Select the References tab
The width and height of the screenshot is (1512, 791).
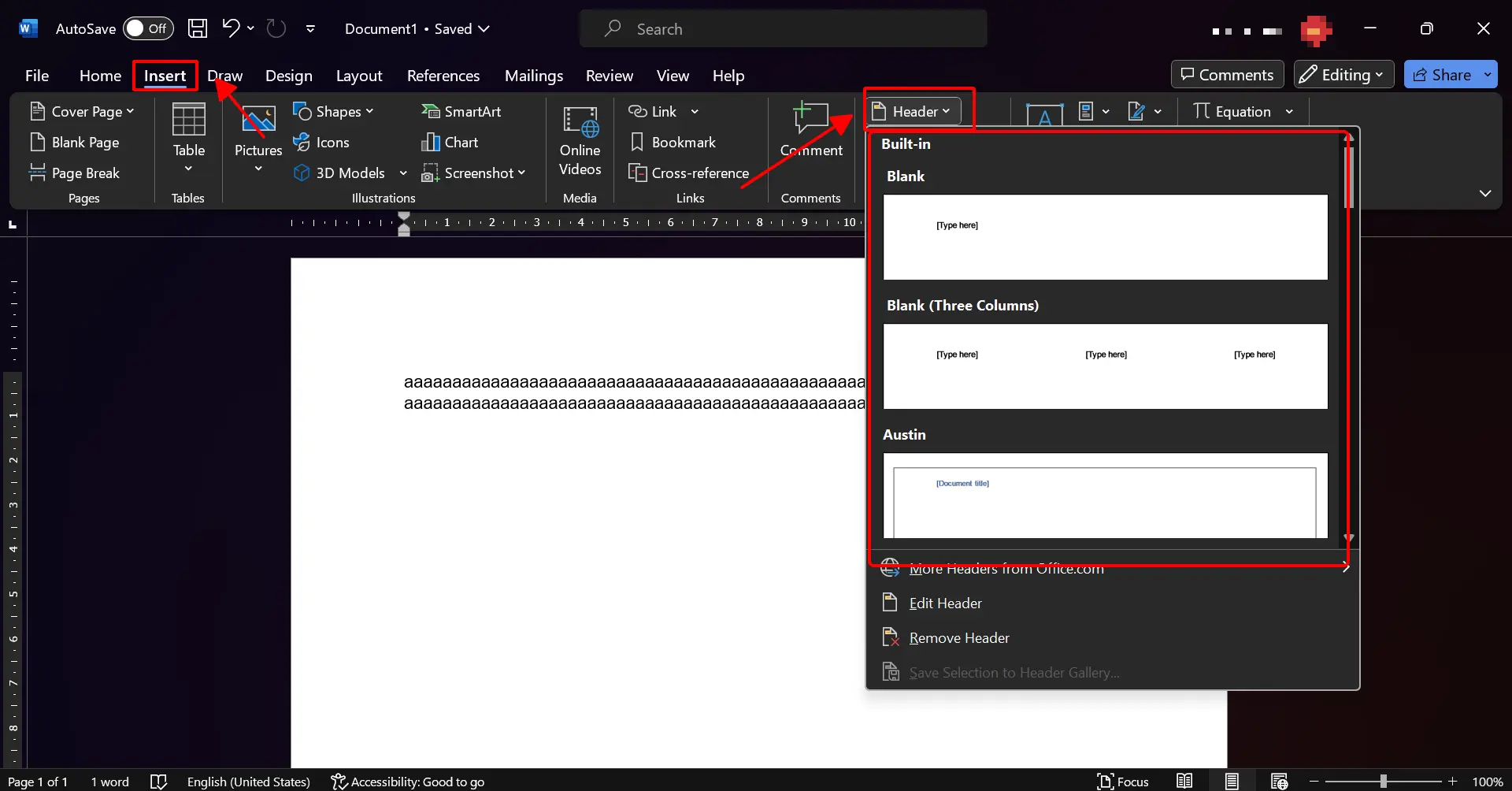coord(443,76)
